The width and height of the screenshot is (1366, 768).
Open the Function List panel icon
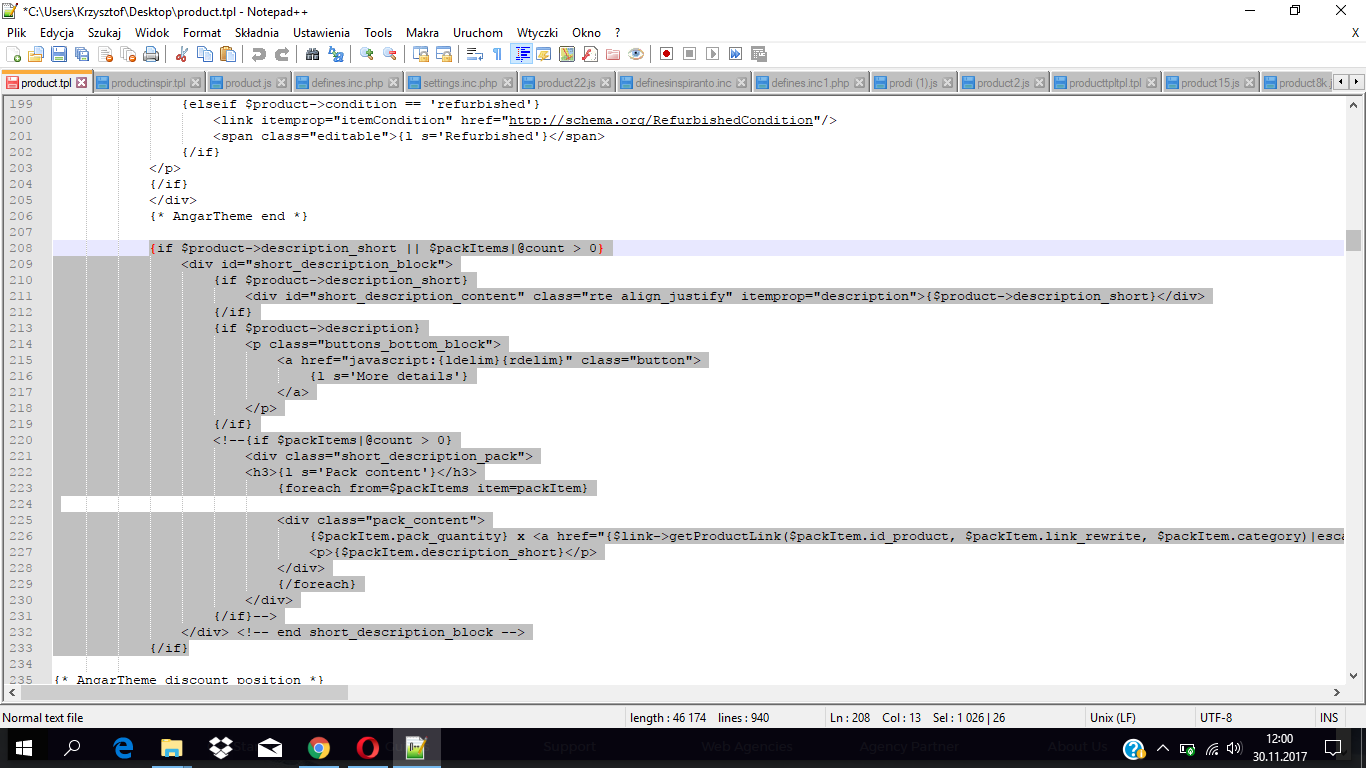591,54
